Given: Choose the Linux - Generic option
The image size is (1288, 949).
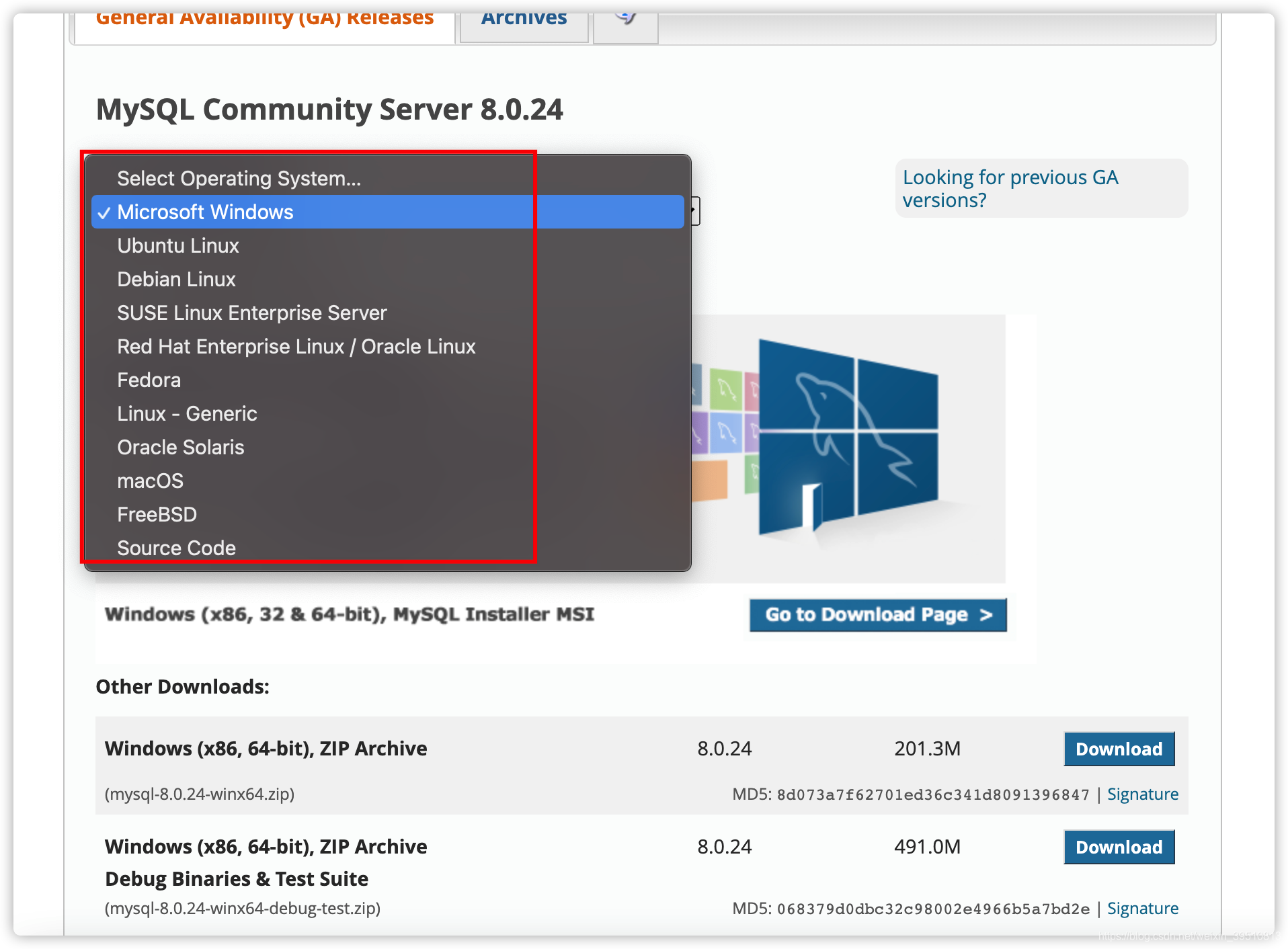Looking at the screenshot, I should coord(387,413).
